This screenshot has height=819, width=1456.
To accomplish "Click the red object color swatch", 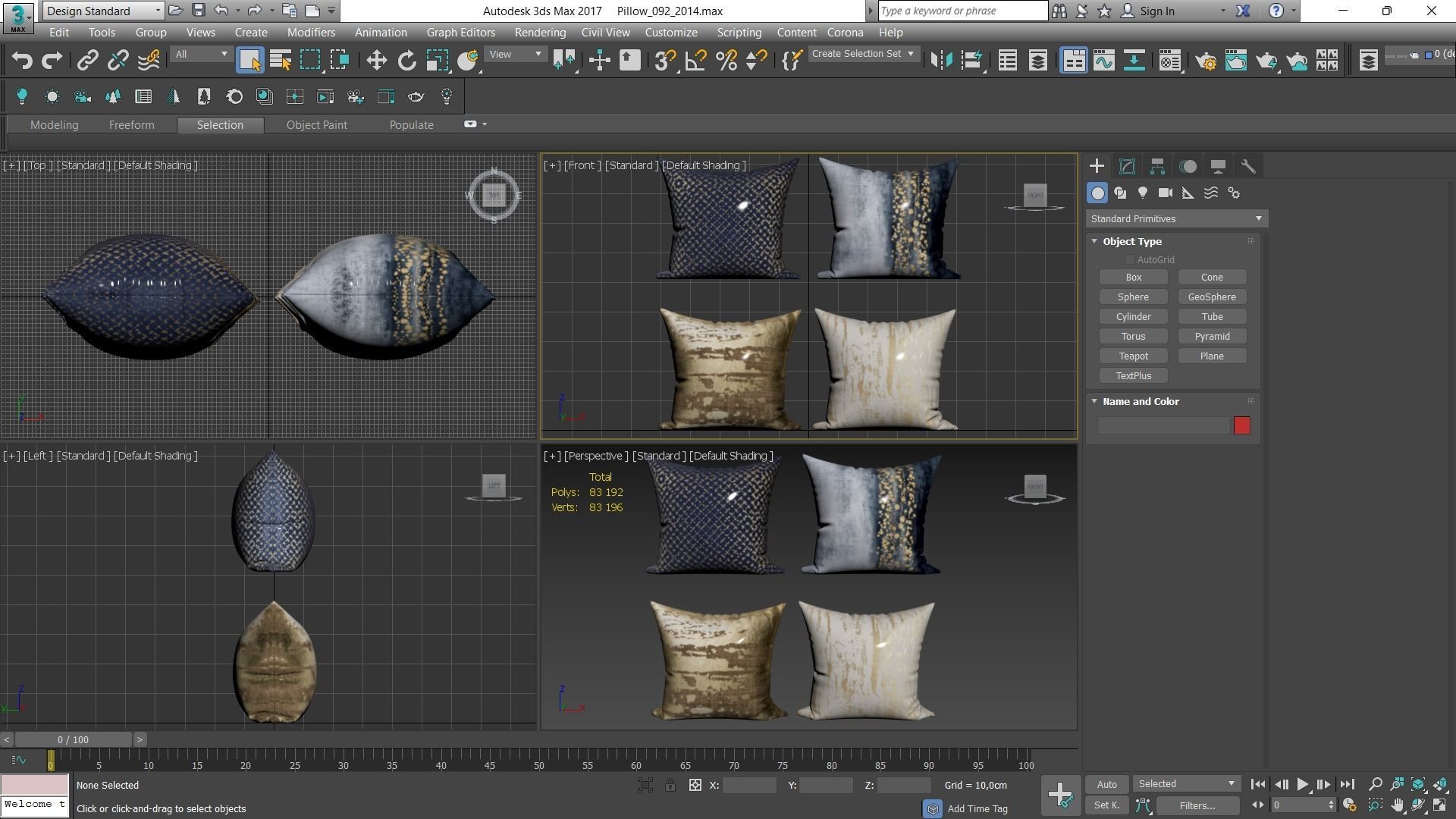I will click(1241, 426).
